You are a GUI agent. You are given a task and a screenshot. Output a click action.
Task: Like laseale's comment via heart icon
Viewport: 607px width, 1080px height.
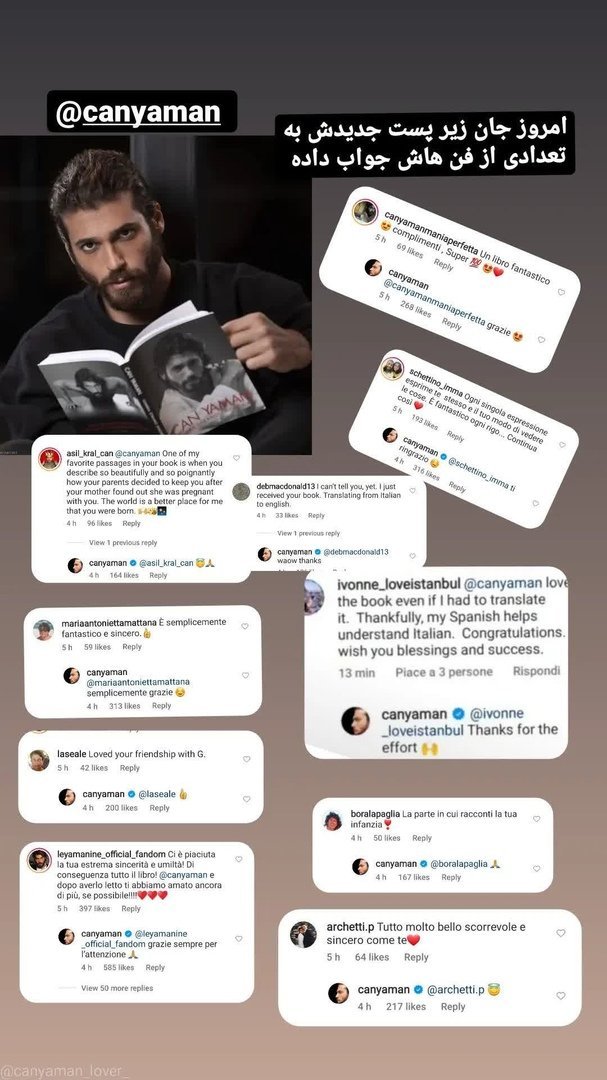[x=246, y=759]
